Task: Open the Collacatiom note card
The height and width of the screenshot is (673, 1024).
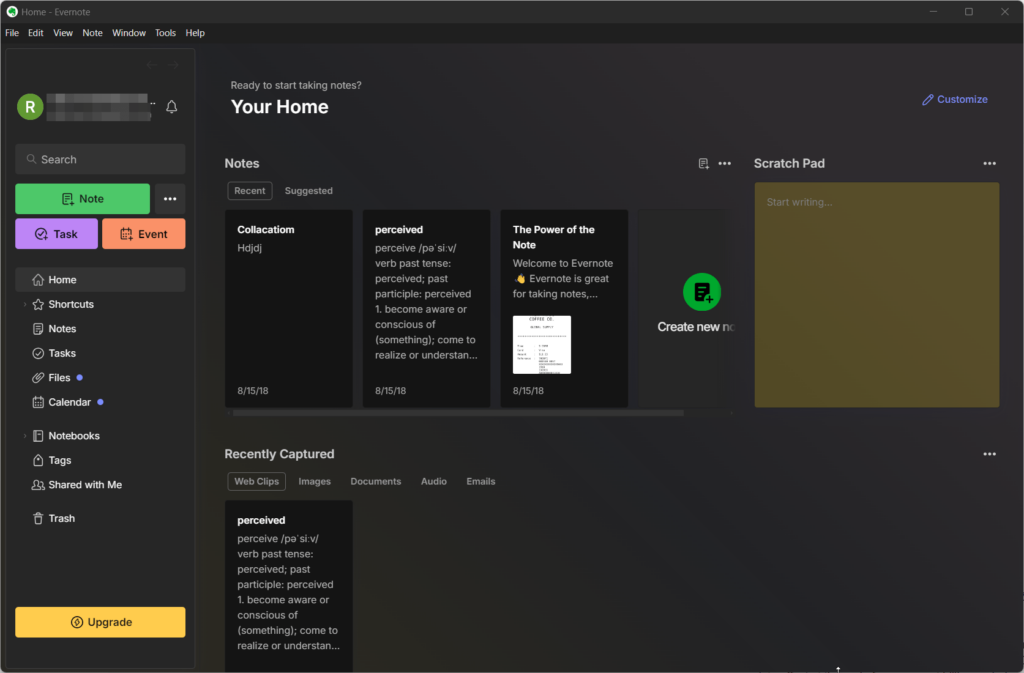Action: tap(289, 308)
